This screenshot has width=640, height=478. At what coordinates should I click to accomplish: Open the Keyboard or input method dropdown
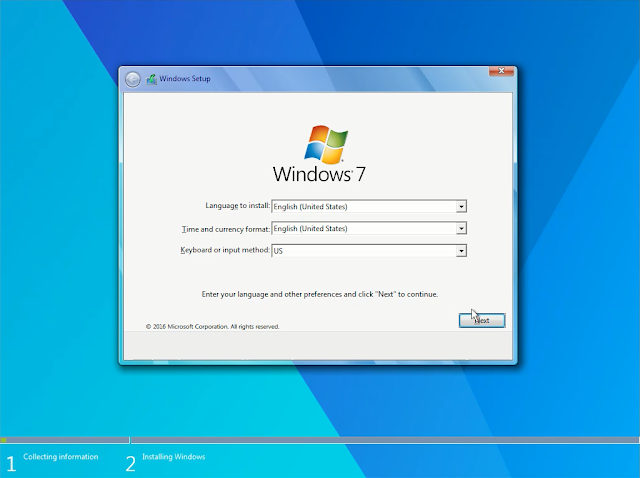[x=369, y=251]
